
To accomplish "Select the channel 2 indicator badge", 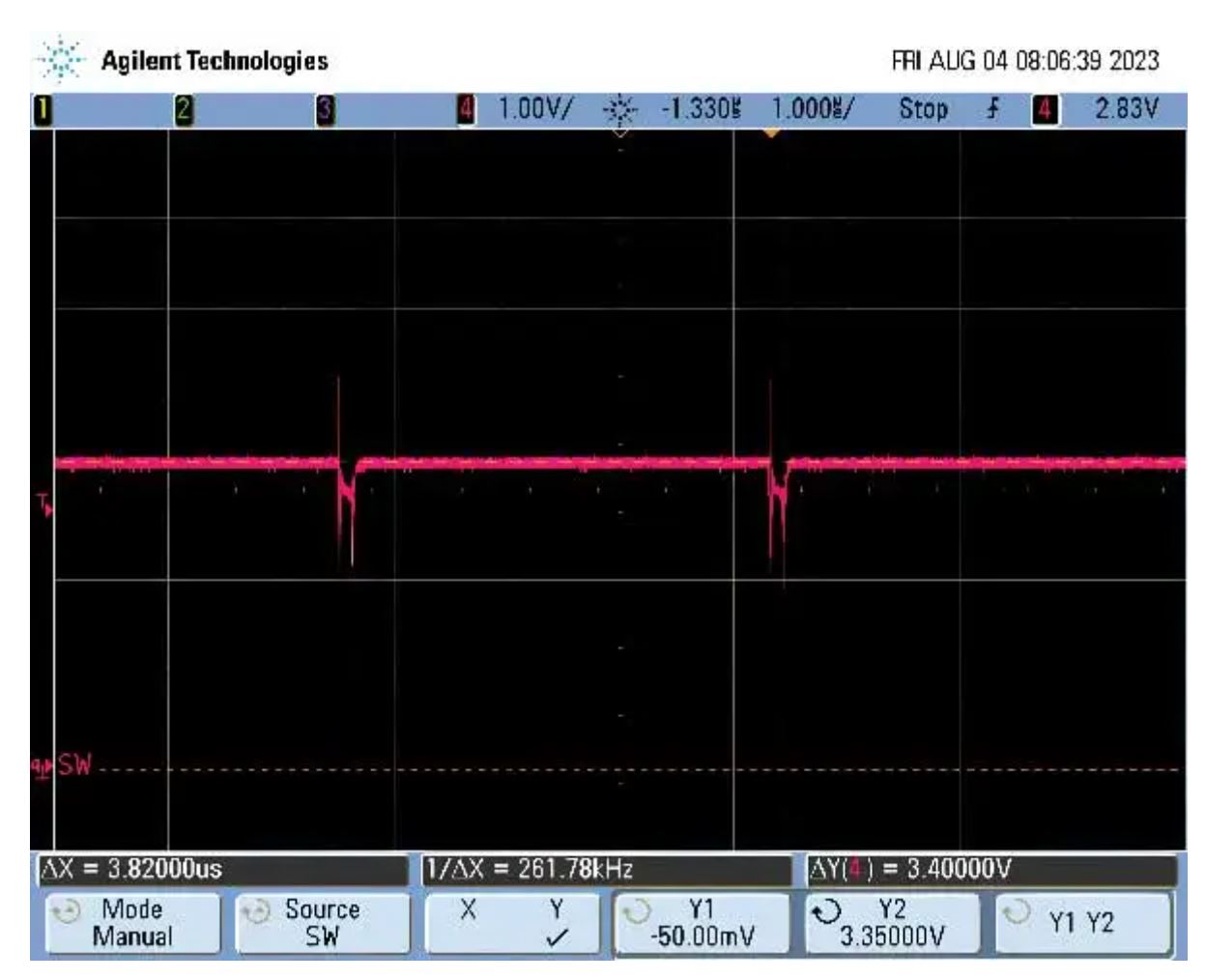I will pos(184,110).
